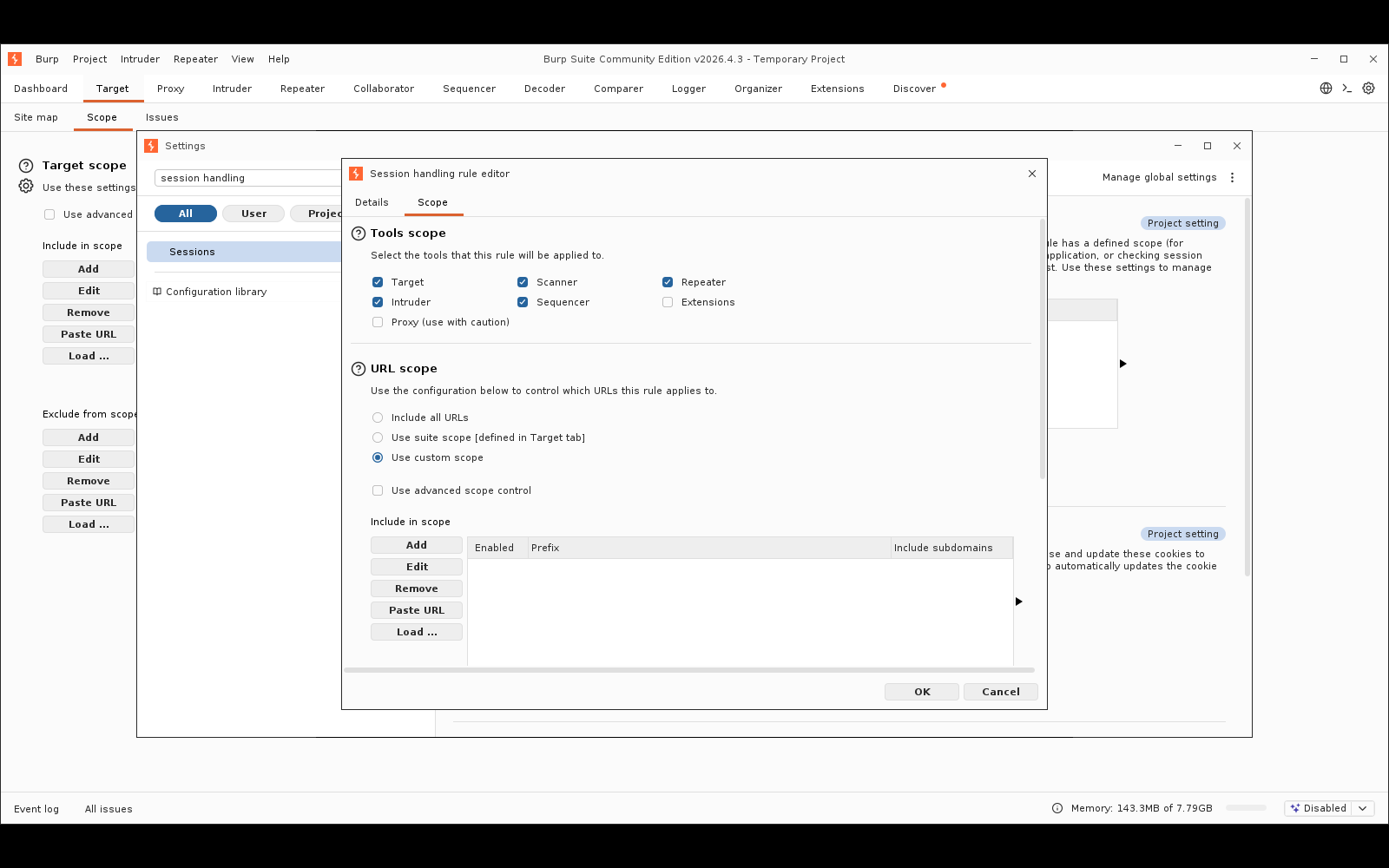Open the settings gear at top right
Image resolution: width=1389 pixels, height=868 pixels.
[1369, 89]
